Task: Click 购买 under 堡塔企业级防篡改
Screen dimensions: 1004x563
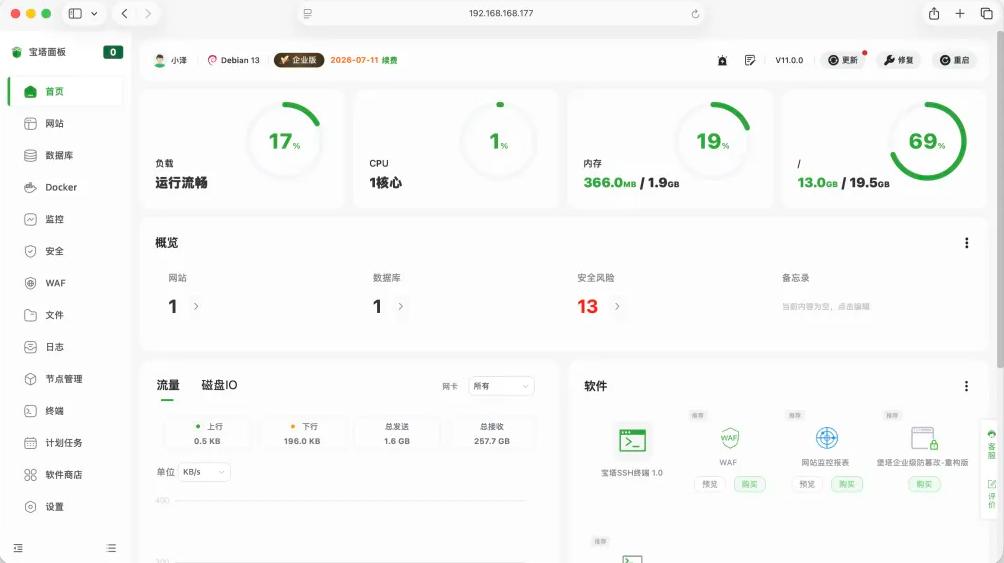Action: point(924,484)
